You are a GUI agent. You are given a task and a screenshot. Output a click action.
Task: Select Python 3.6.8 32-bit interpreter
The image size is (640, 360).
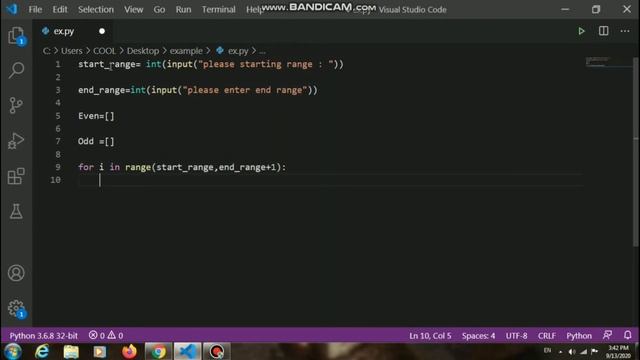pyautogui.click(x=43, y=336)
